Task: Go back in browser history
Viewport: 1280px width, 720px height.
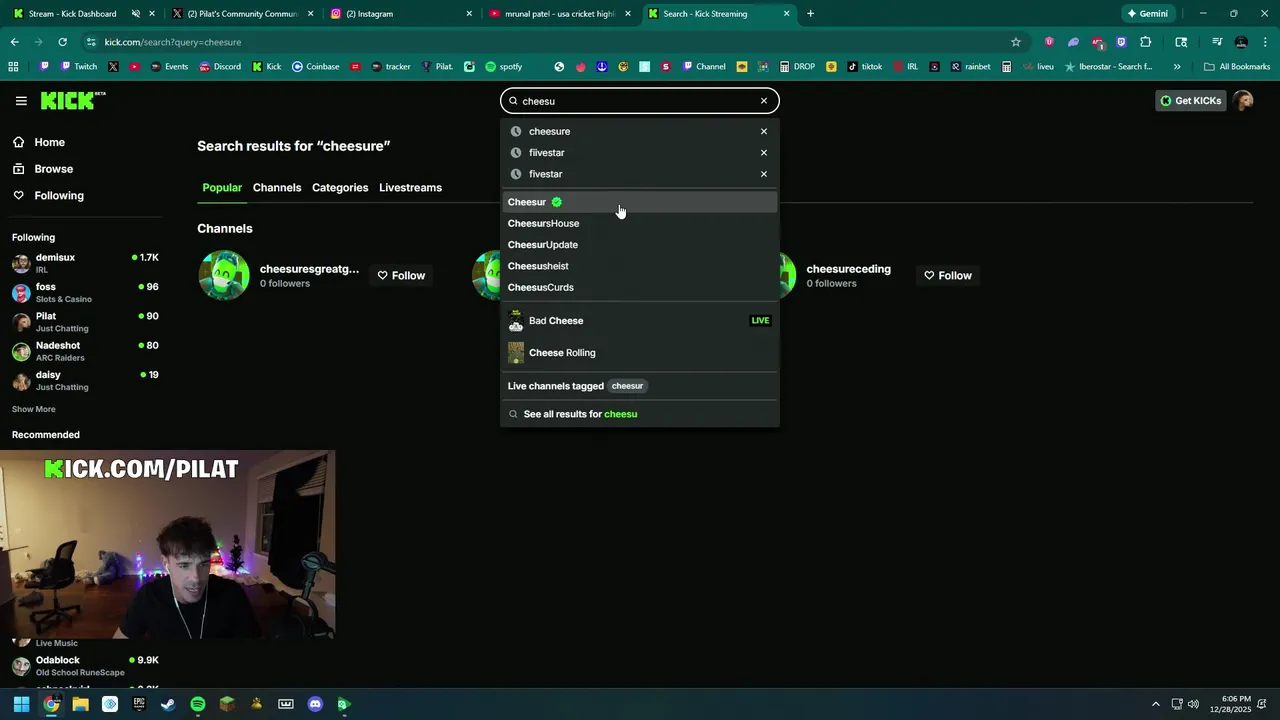Action: point(14,42)
